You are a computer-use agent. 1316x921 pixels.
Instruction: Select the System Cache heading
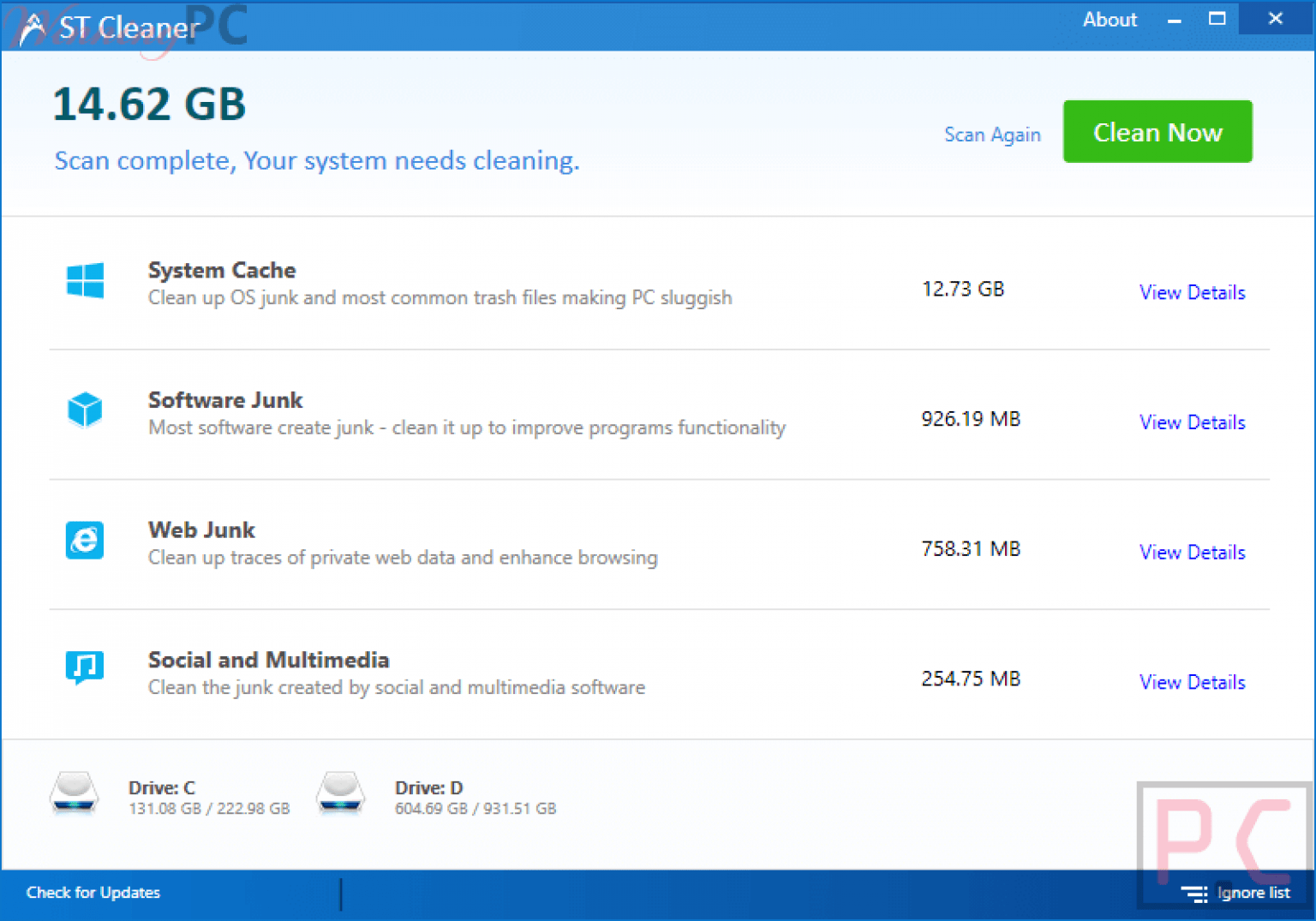tap(222, 270)
